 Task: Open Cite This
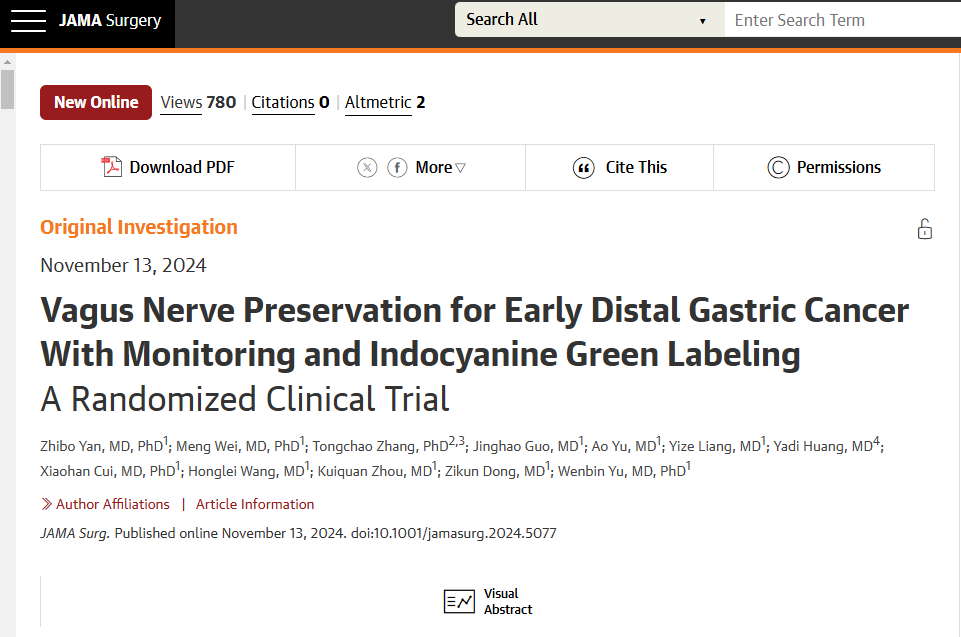click(x=636, y=167)
